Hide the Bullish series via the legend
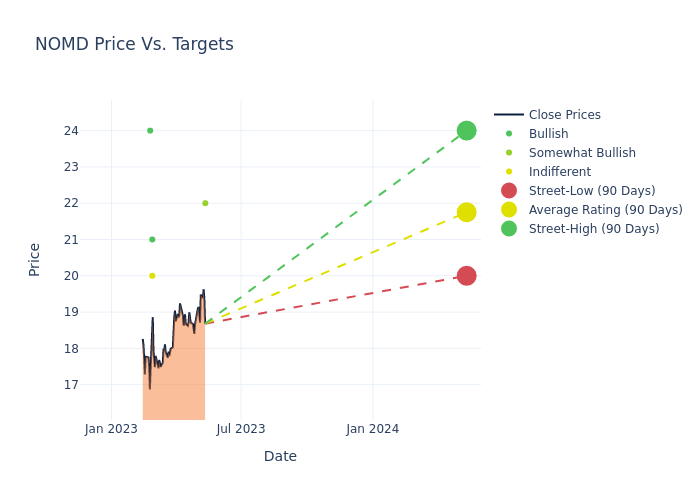 click(x=548, y=134)
